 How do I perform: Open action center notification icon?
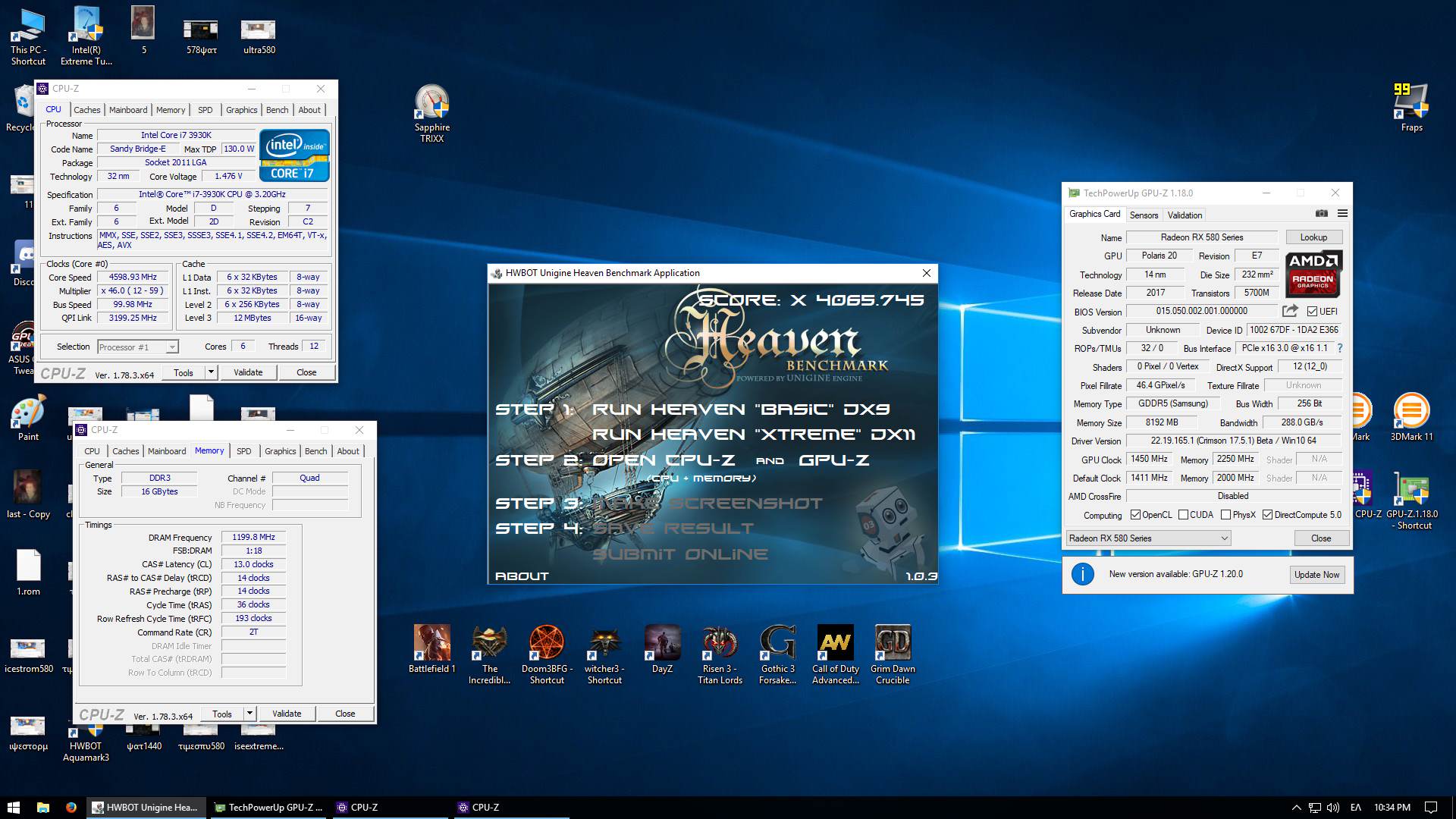click(1431, 808)
